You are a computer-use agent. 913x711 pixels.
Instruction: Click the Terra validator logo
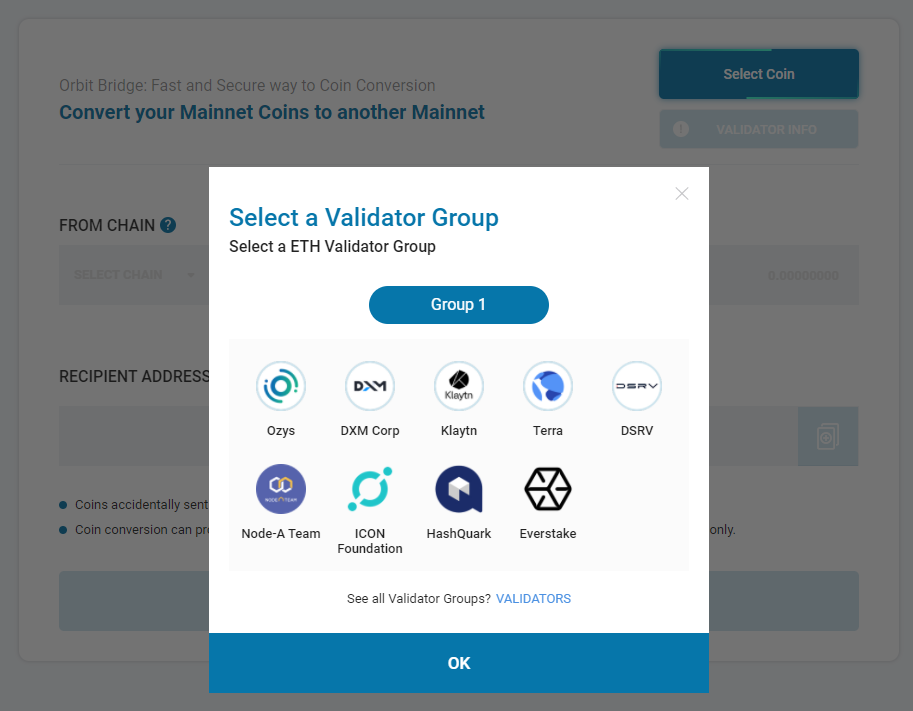pyautogui.click(x=548, y=386)
